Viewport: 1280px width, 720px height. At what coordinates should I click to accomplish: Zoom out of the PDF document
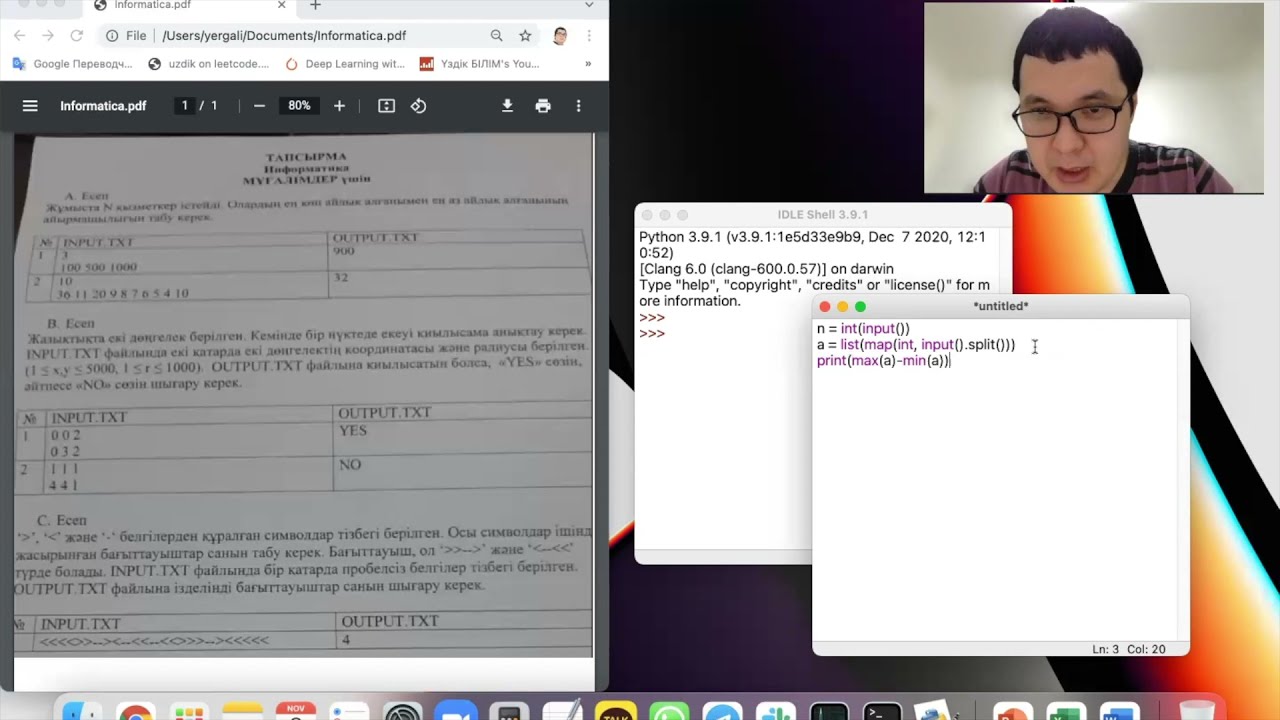click(259, 106)
